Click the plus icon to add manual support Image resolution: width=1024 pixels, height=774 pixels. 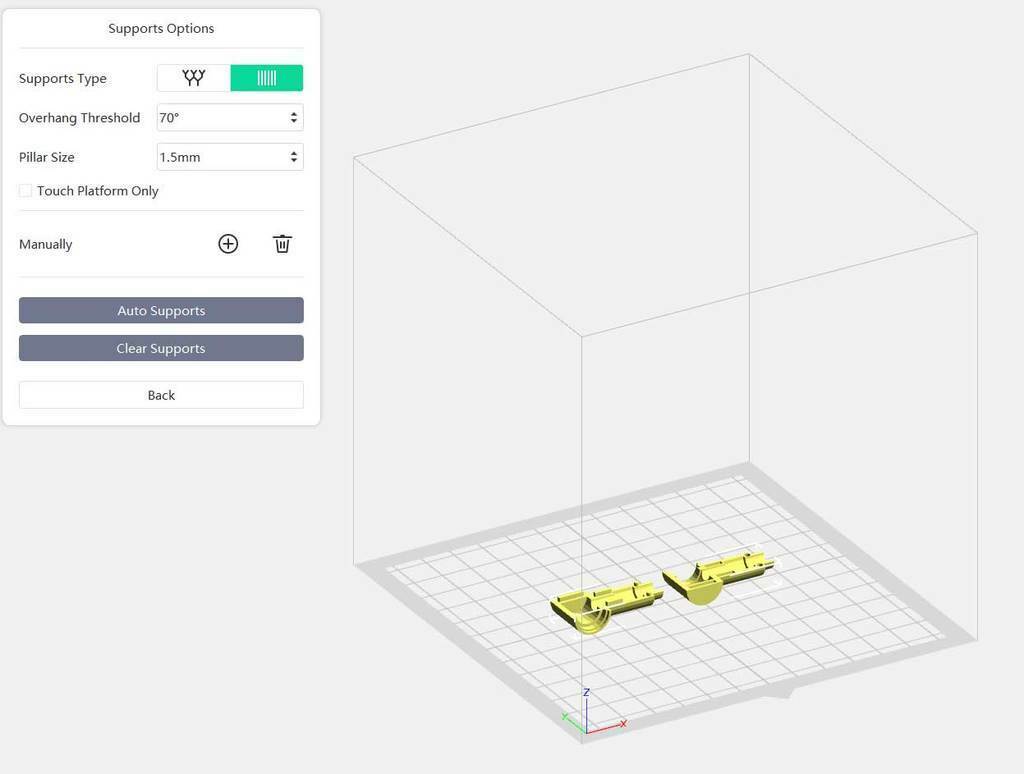coord(228,244)
